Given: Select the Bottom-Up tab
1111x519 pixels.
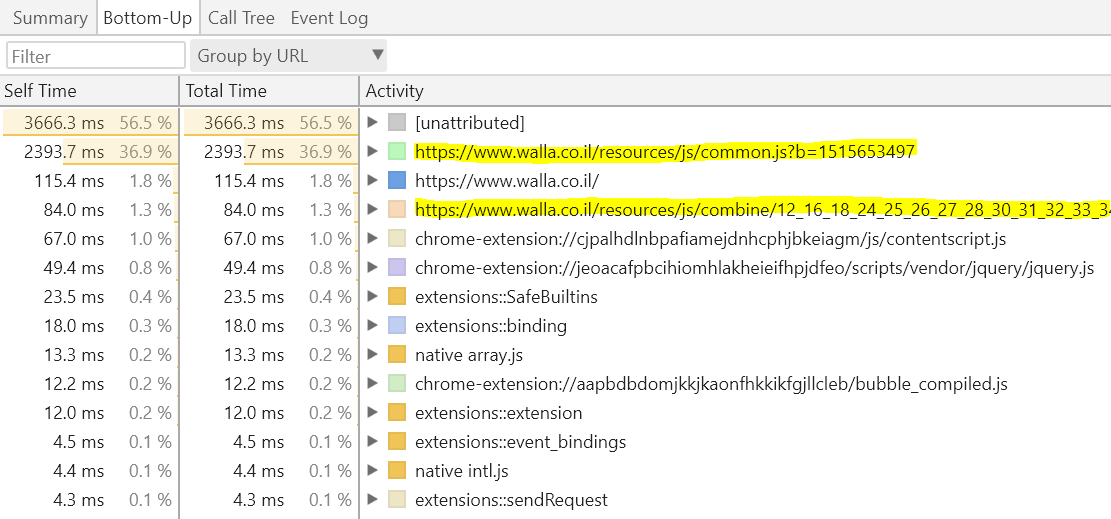Looking at the screenshot, I should coord(147,18).
